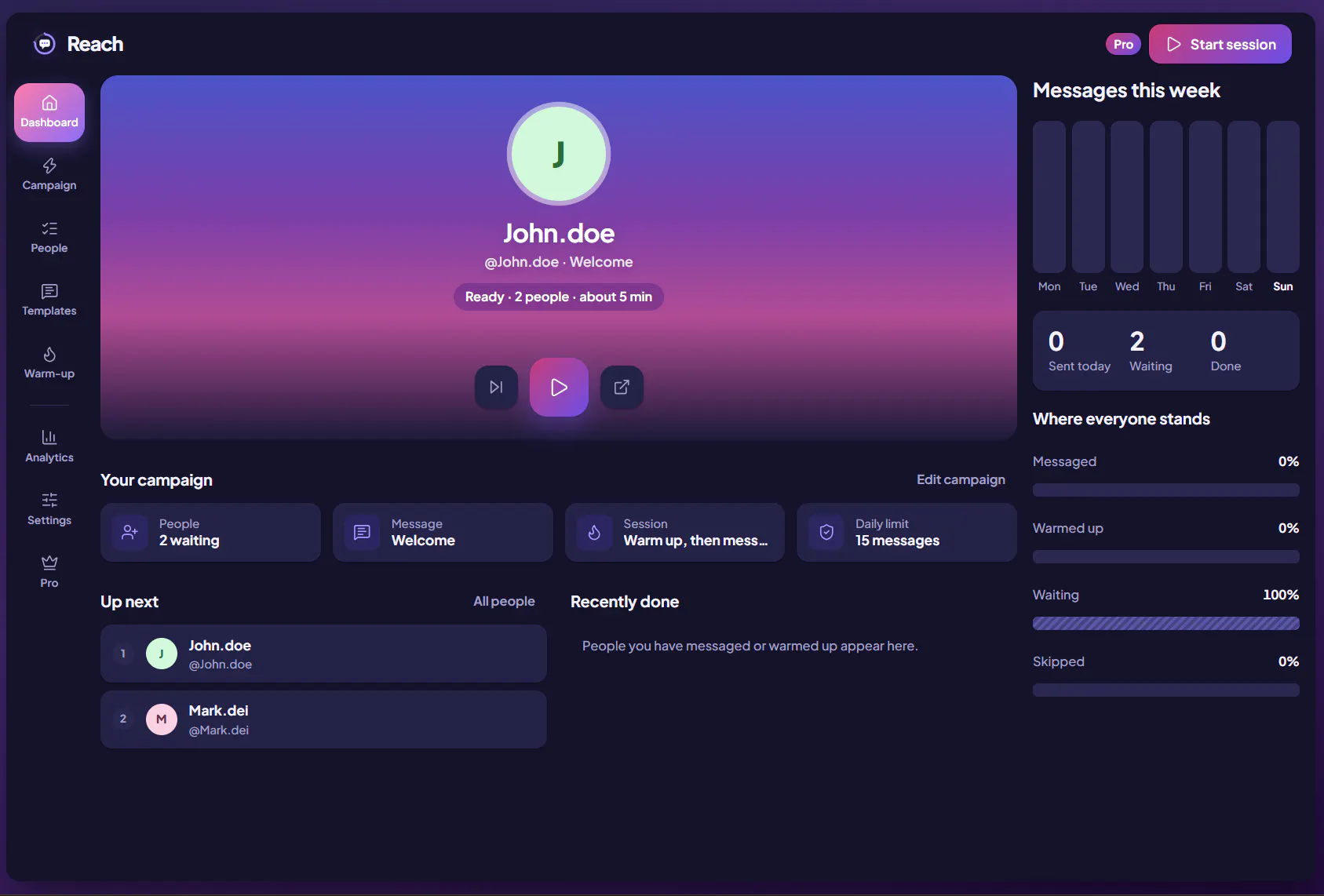Image resolution: width=1324 pixels, height=896 pixels.
Task: Click the Reach logo icon
Action: pyautogui.click(x=45, y=44)
